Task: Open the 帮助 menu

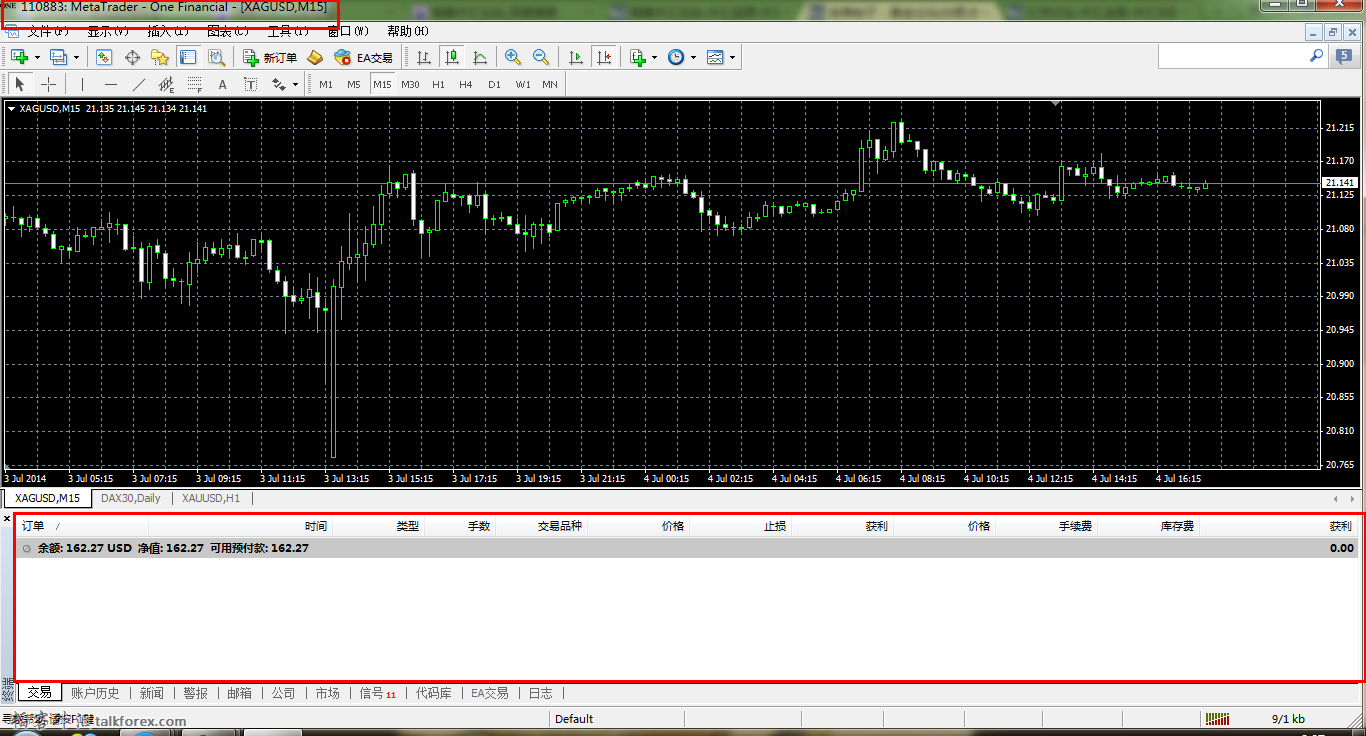Action: (408, 32)
